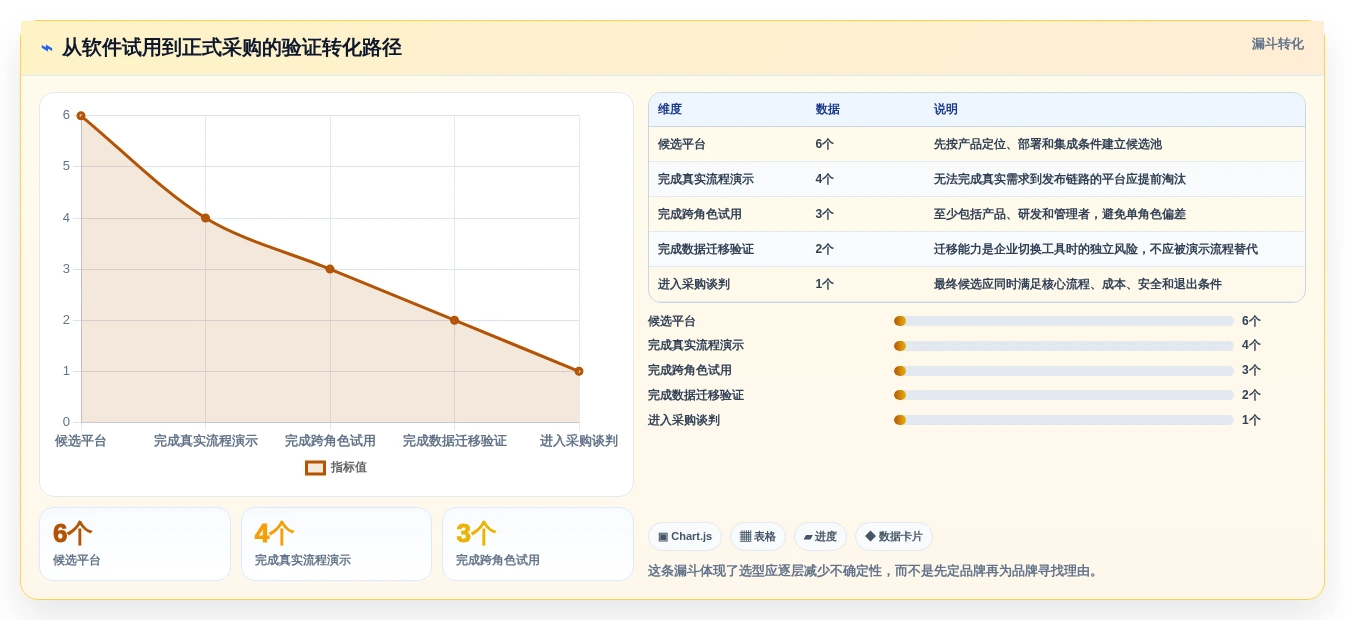
Task: Open the 4个 完成真实流程演示 data card
Action: [x=336, y=544]
